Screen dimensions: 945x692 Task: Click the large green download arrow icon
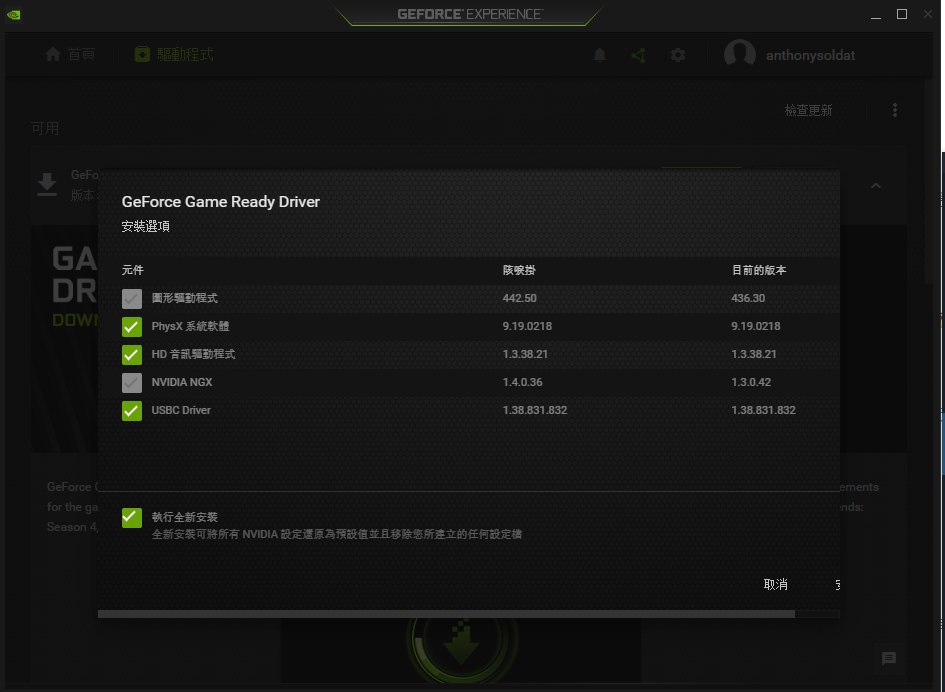click(460, 643)
